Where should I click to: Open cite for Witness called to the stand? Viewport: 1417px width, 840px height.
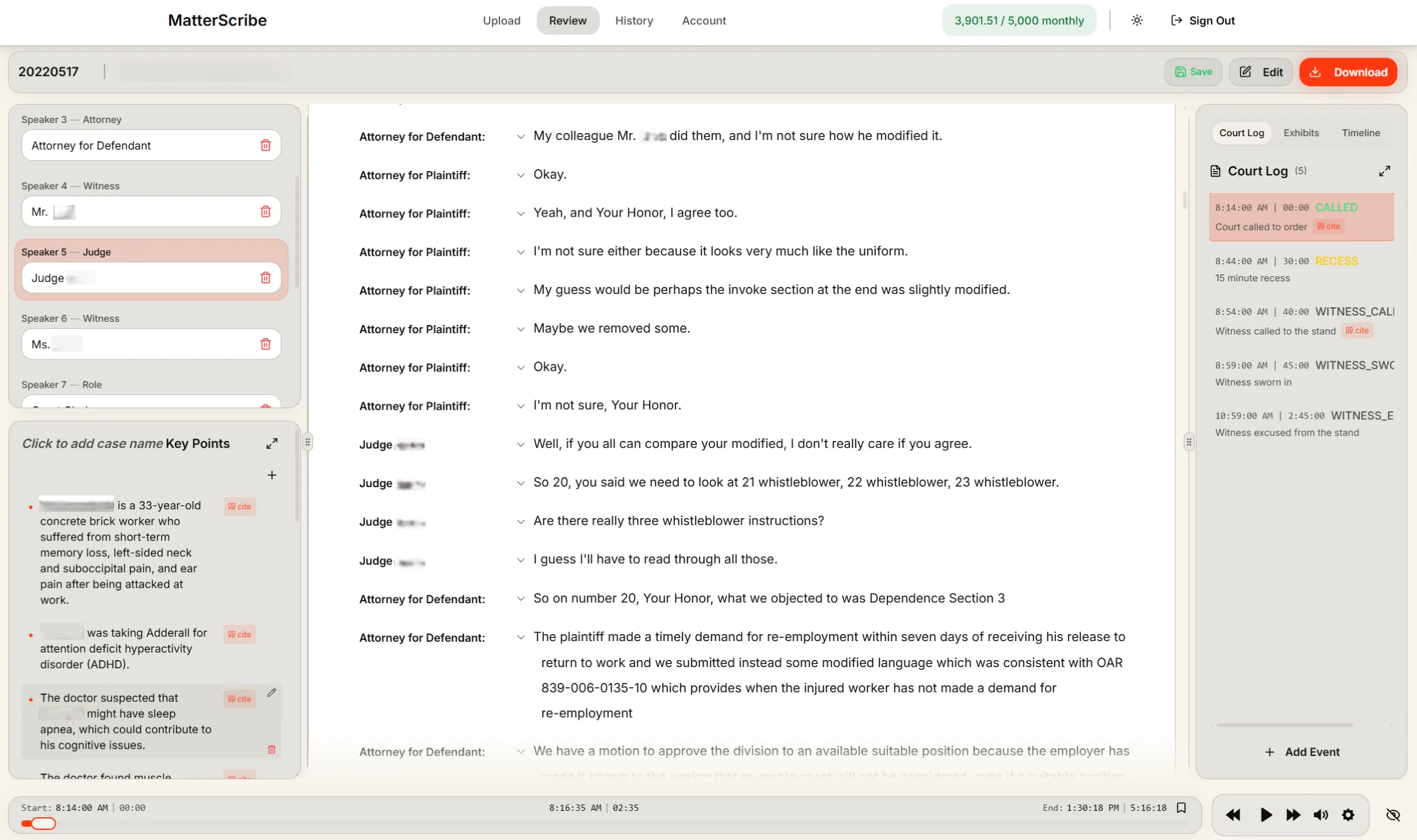tap(1357, 331)
